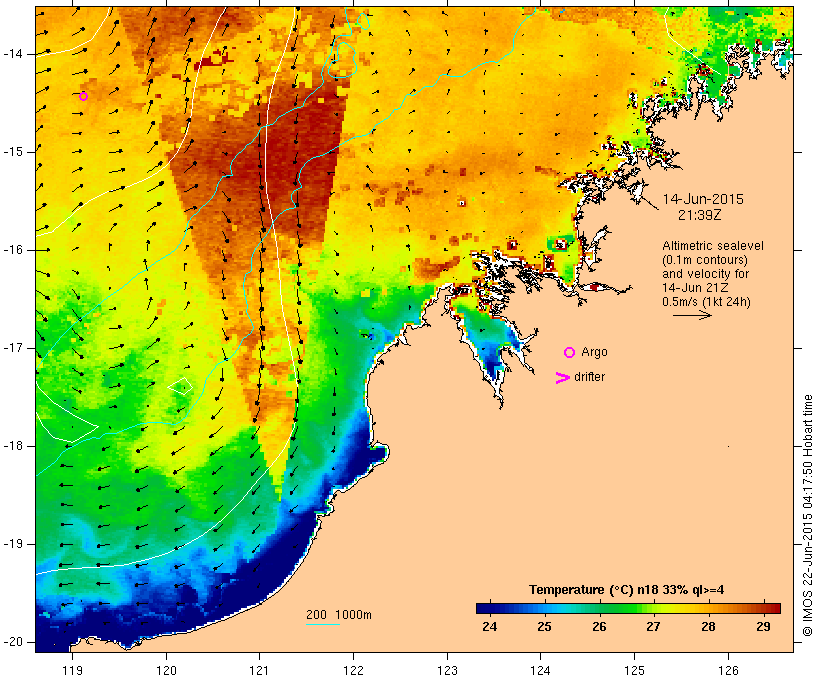Click the longitude label '119'
This screenshot has width=820, height=680.
(x=72, y=670)
